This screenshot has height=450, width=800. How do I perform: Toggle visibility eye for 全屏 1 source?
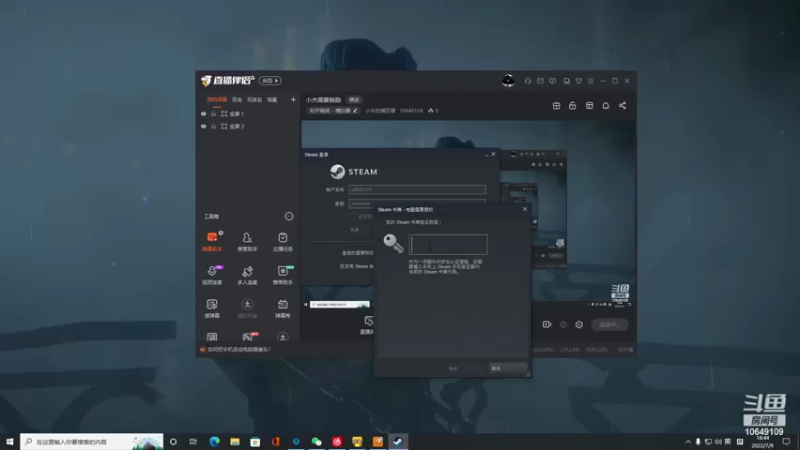(204, 114)
